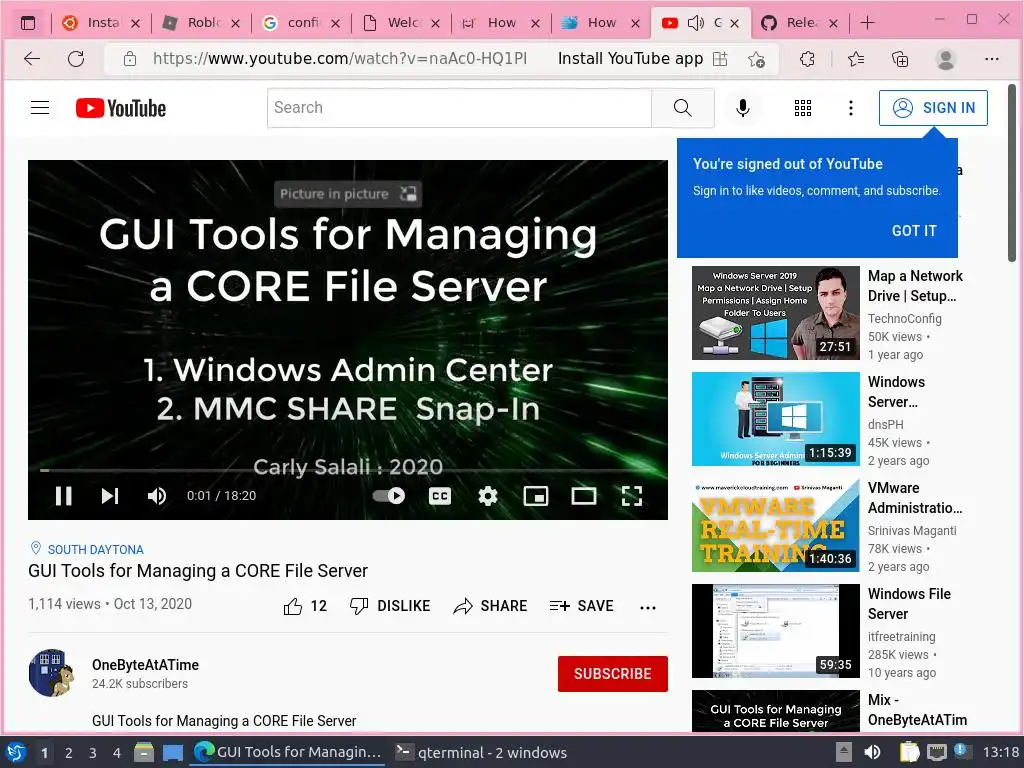
Task: Mute the YouTube tab speaker icon
Action: pos(696,24)
